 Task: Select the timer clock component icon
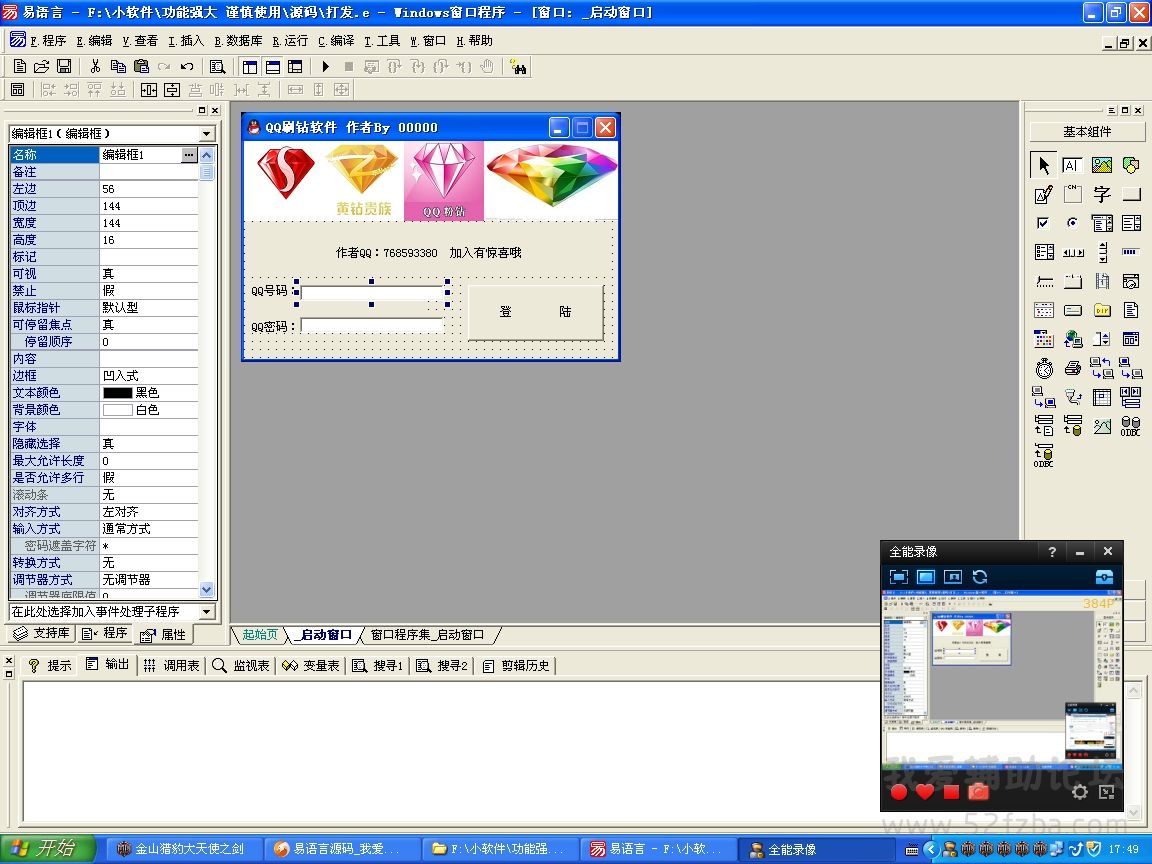click(x=1043, y=367)
